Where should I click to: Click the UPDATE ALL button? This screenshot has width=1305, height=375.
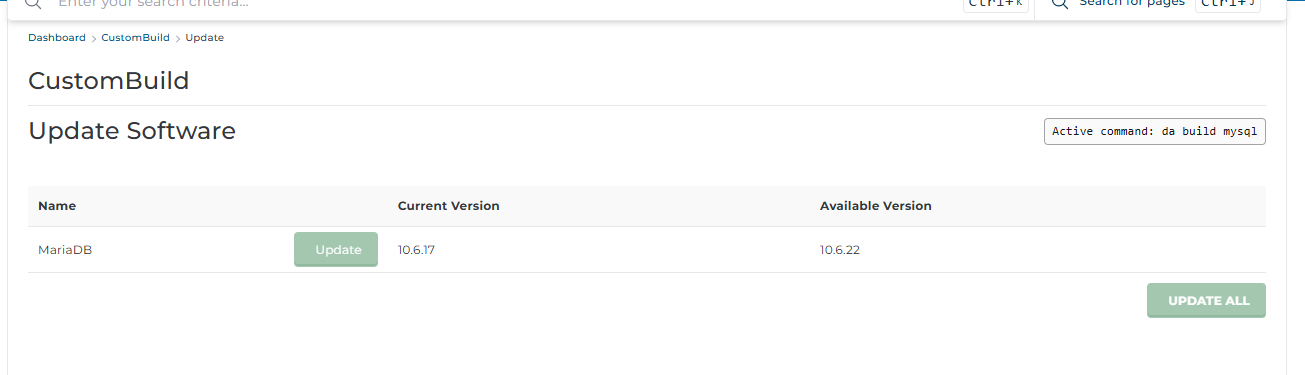1206,301
